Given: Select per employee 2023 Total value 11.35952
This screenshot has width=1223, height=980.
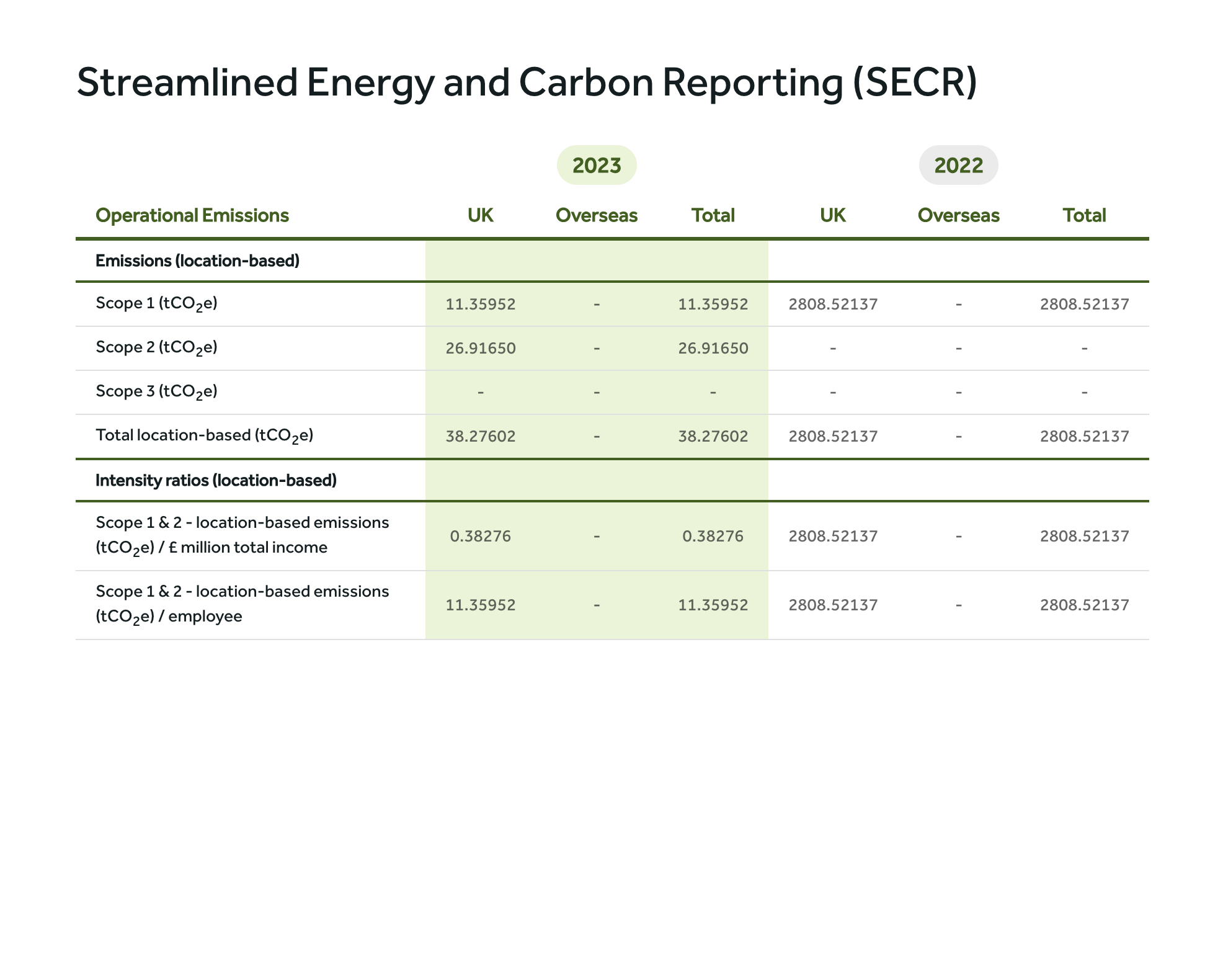Looking at the screenshot, I should coord(713,605).
